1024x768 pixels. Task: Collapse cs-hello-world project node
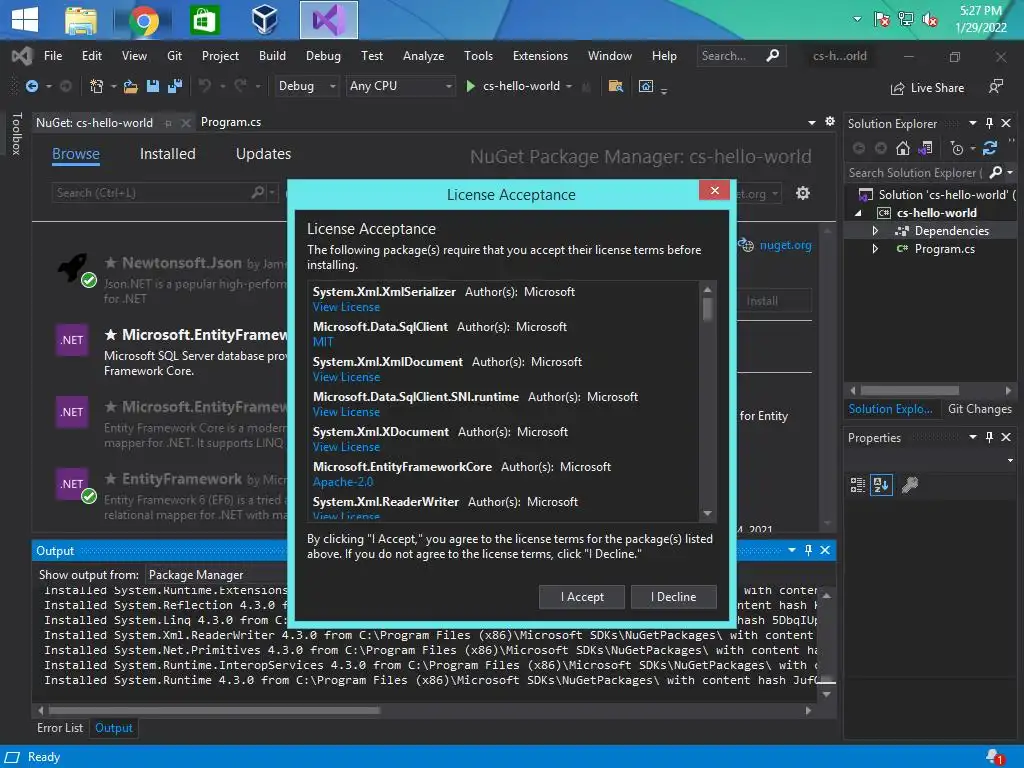pos(858,213)
